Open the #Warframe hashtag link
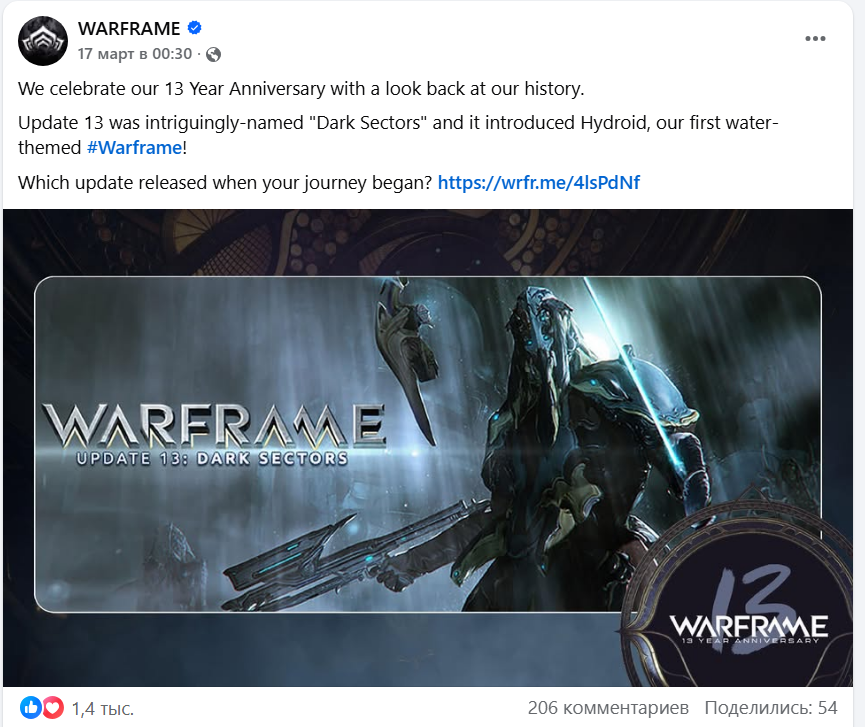 (135, 148)
